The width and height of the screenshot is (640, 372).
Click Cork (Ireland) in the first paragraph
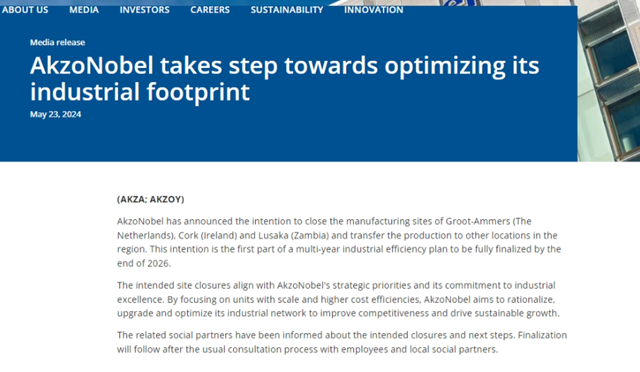click(x=208, y=236)
